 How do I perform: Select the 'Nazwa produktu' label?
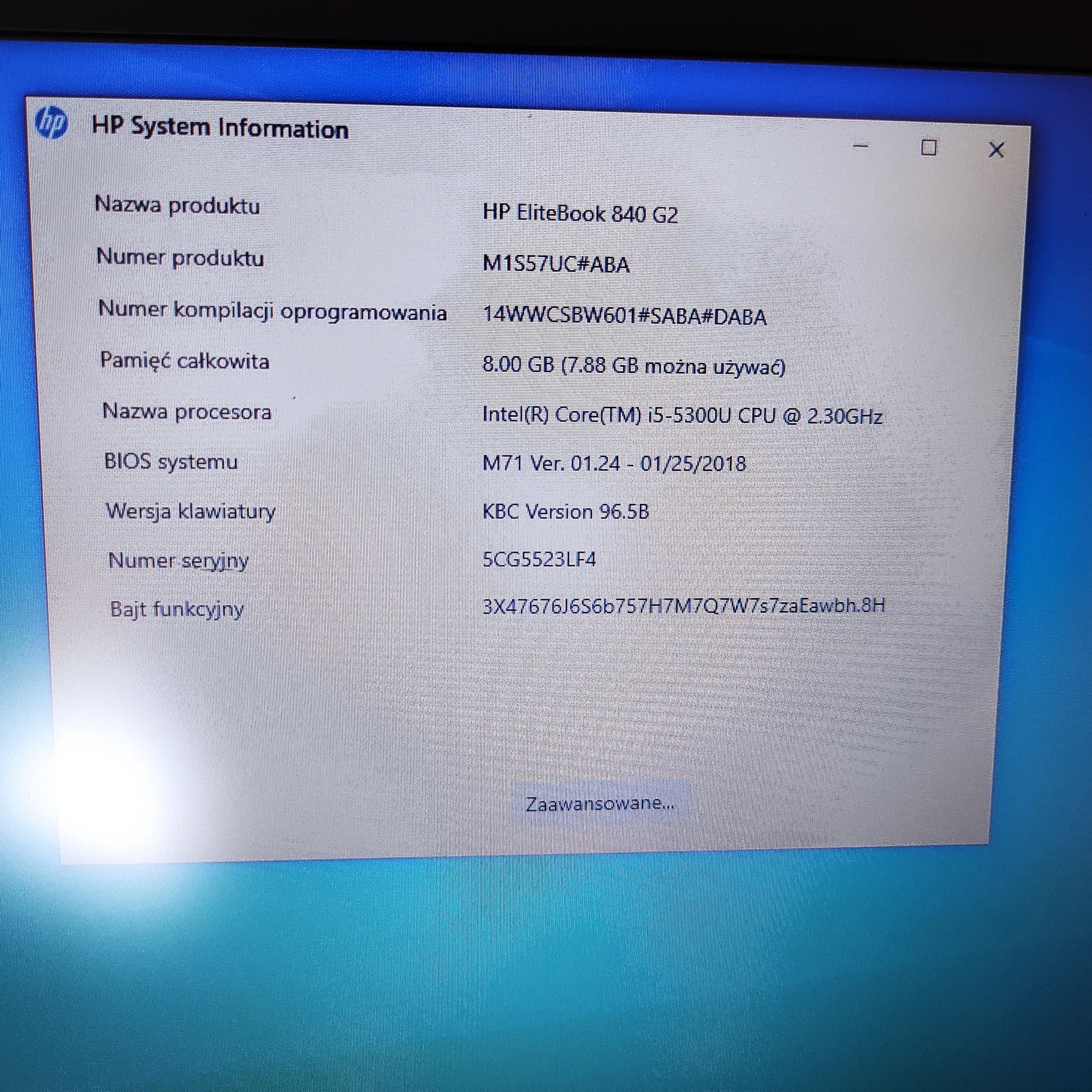177,205
